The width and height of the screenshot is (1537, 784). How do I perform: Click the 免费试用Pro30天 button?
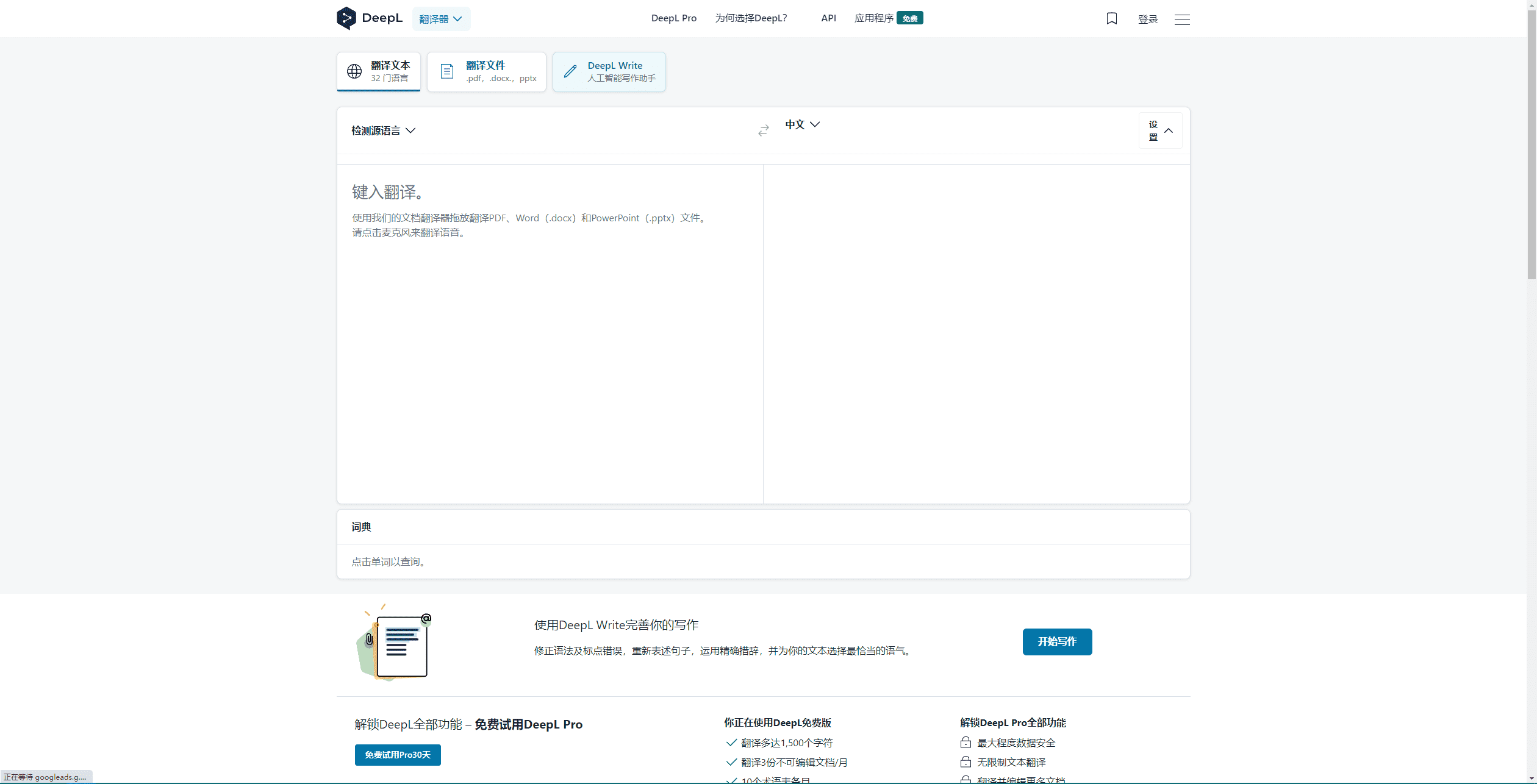click(x=398, y=755)
